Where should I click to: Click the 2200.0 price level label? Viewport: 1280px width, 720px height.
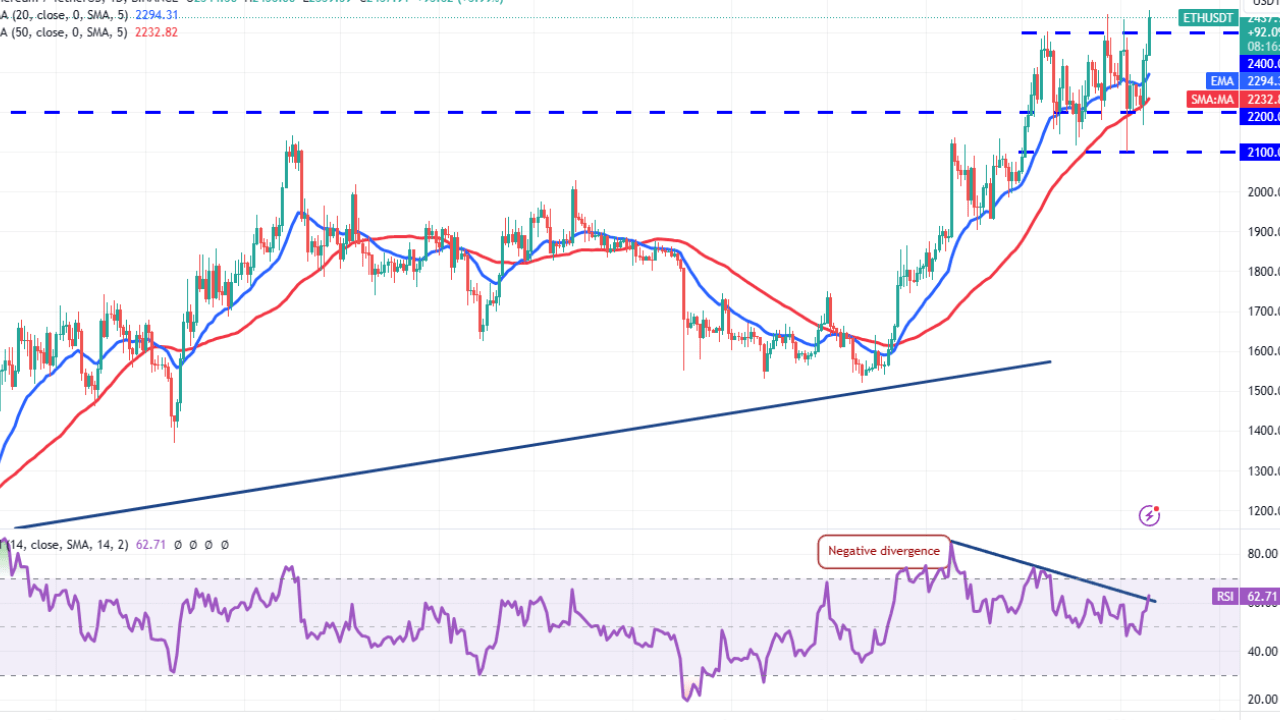(1260, 117)
